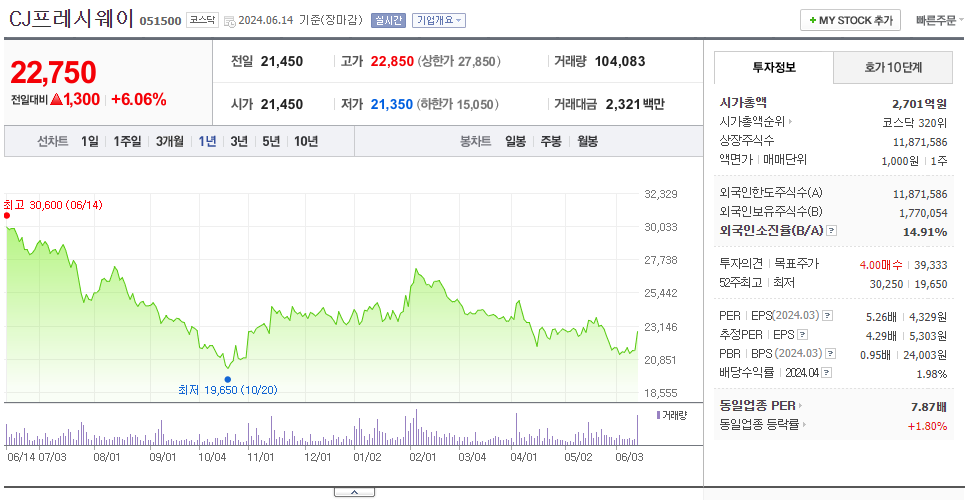Show the 월봉 candlestick chart
This screenshot has width=968, height=500.
587,141
